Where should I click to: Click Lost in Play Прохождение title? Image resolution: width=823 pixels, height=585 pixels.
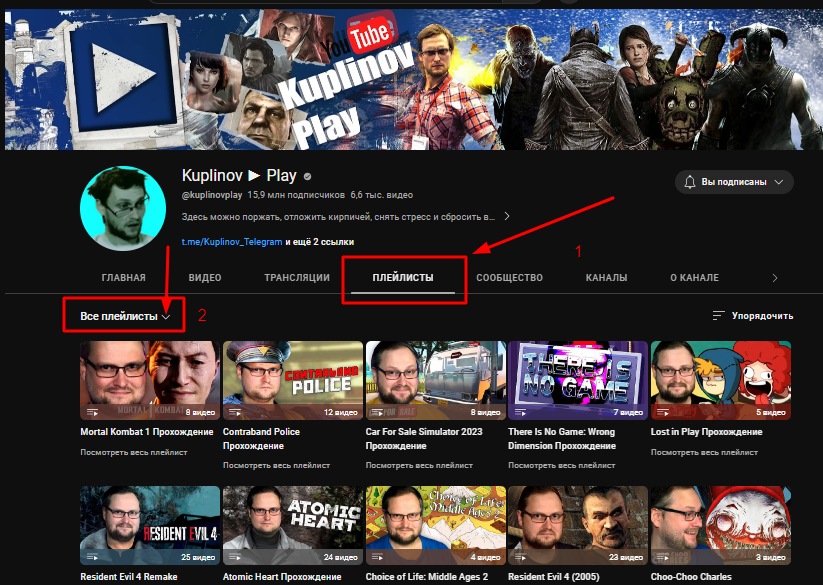pyautogui.click(x=706, y=432)
